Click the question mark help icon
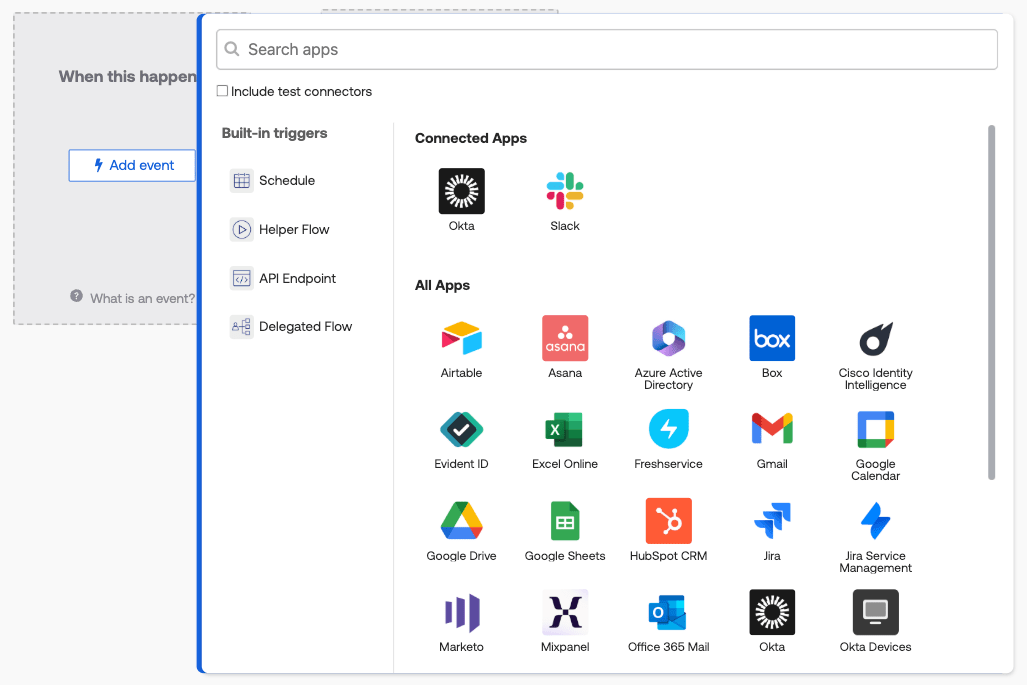The width and height of the screenshot is (1027, 685). point(77,296)
